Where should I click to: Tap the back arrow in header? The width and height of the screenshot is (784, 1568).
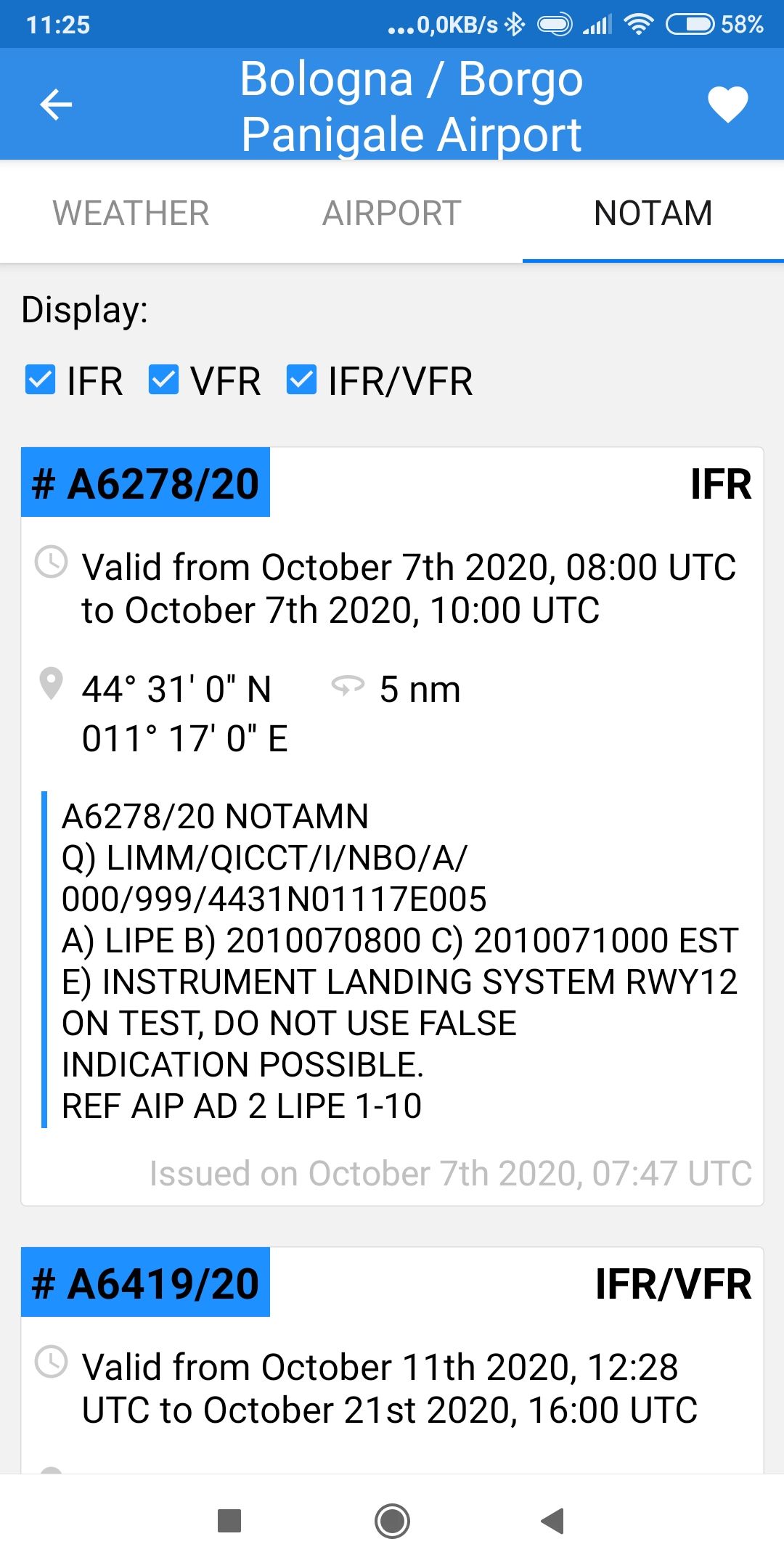[56, 105]
